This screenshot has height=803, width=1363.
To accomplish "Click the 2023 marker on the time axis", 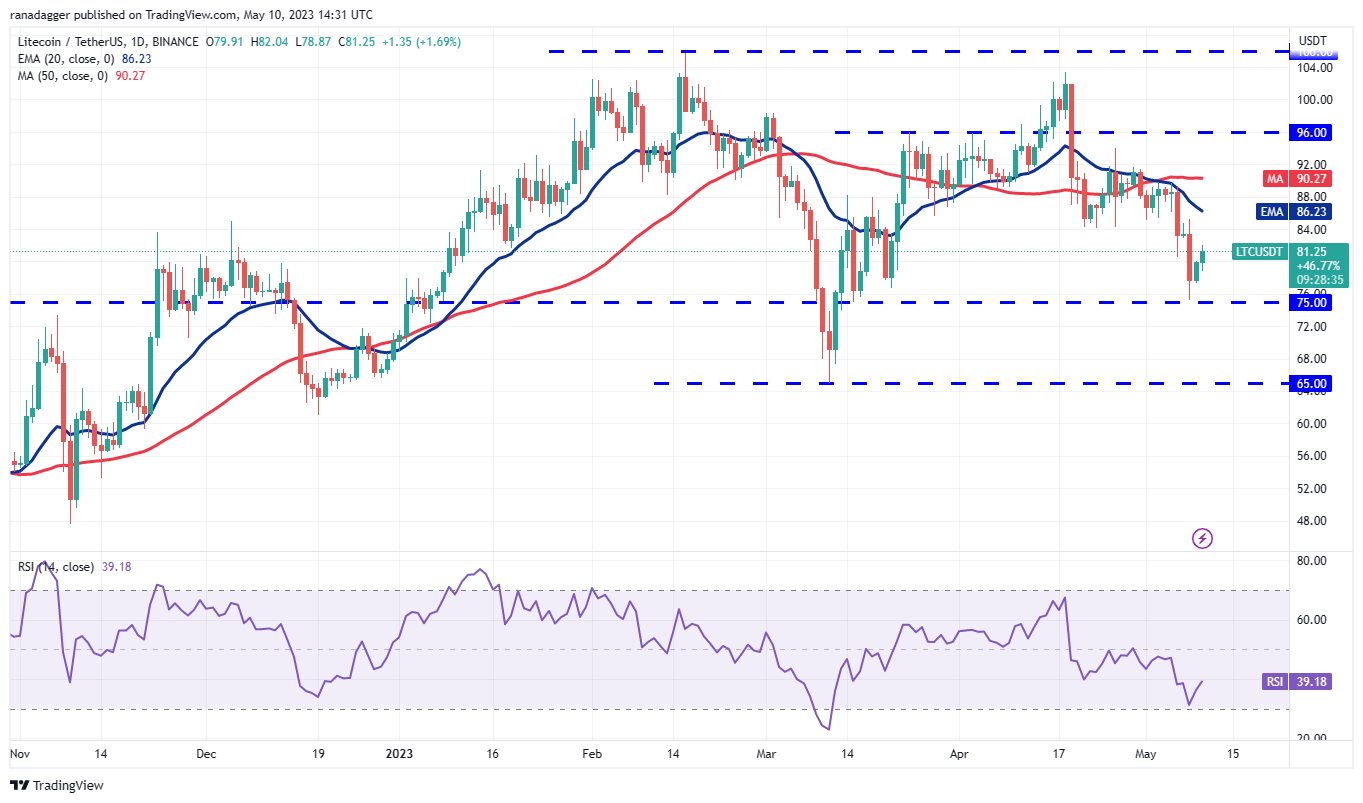I will coord(397,755).
